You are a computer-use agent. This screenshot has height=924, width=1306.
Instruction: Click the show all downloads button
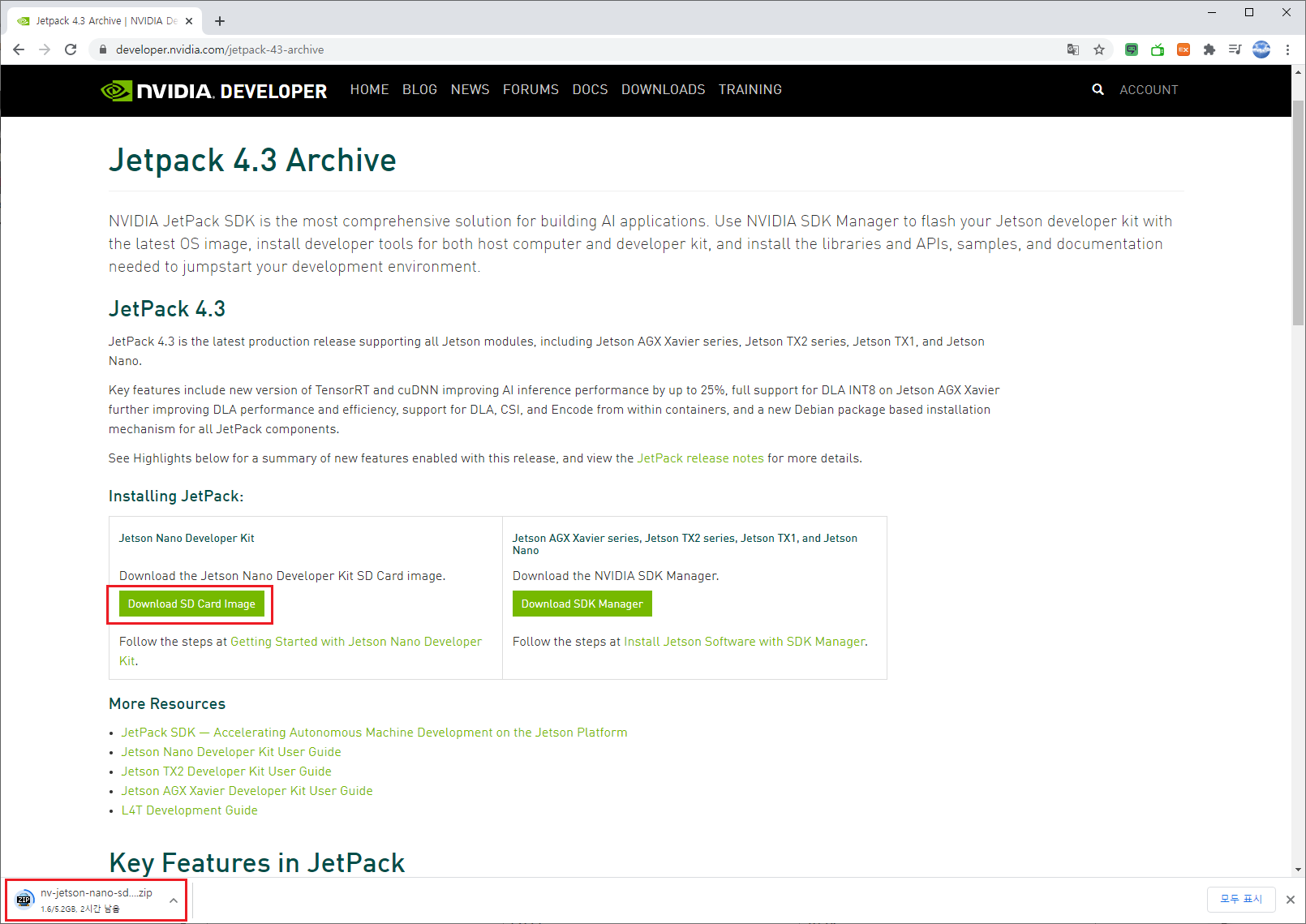(x=1241, y=899)
